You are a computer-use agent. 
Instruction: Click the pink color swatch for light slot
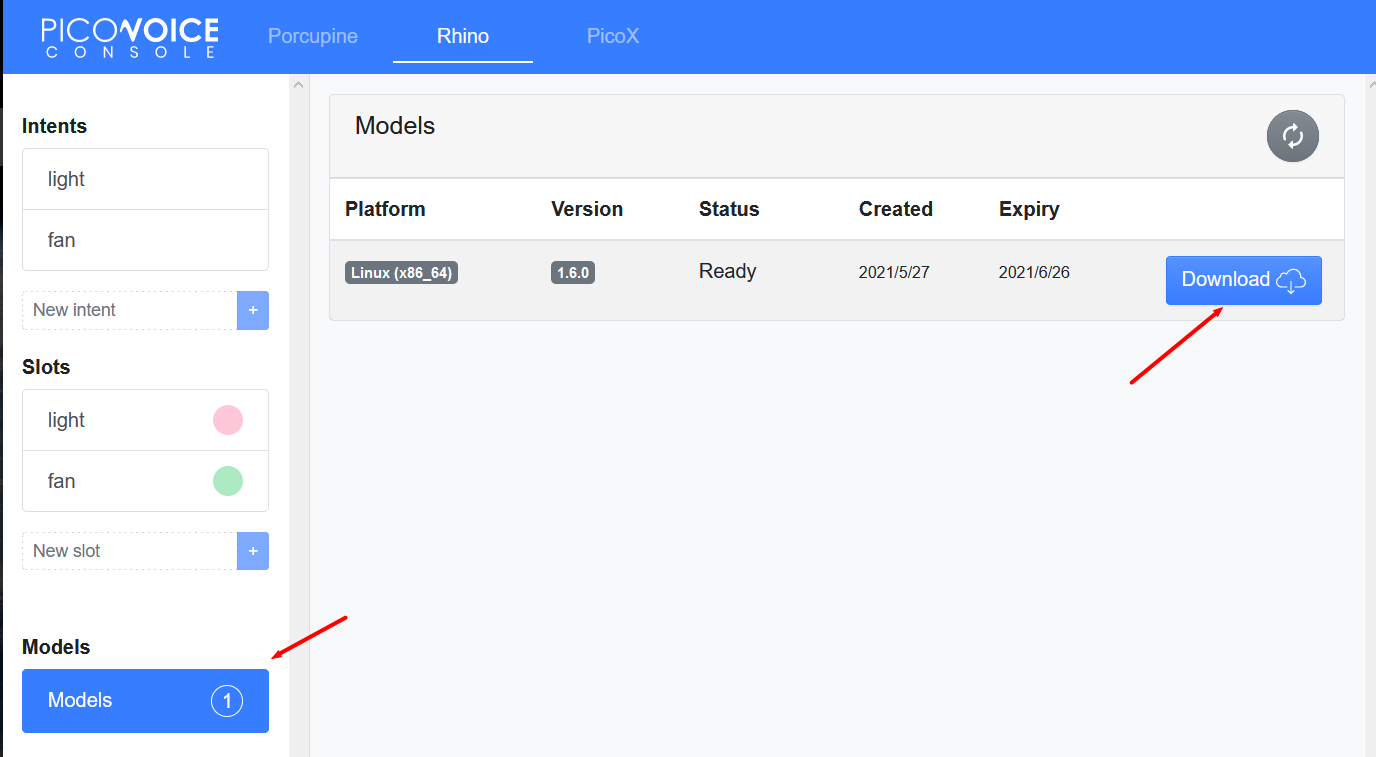pyautogui.click(x=228, y=420)
